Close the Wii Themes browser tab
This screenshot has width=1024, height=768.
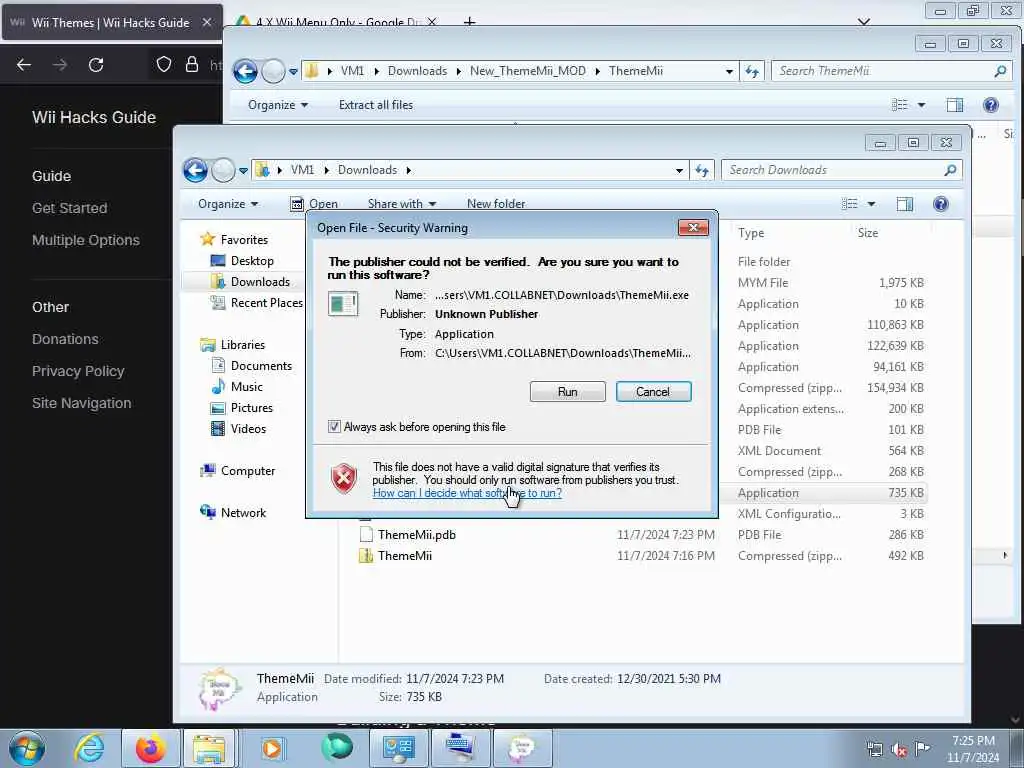click(206, 22)
